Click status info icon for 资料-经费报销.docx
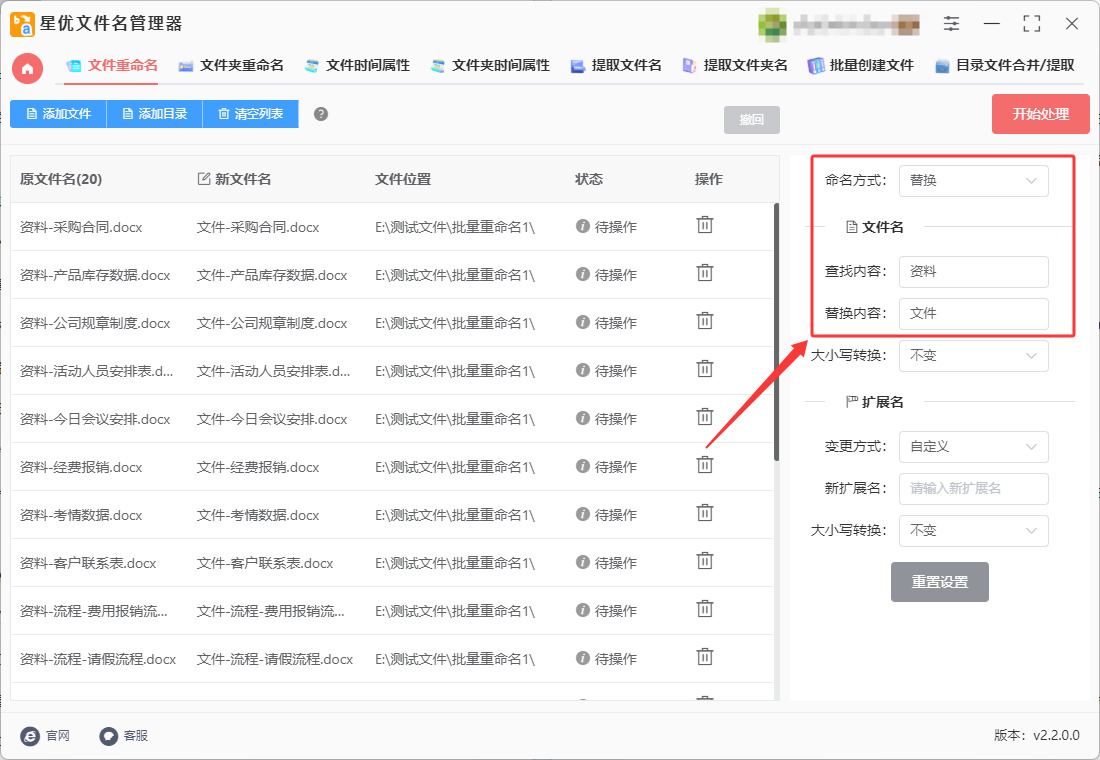Viewport: 1100px width, 760px height. 582,466
